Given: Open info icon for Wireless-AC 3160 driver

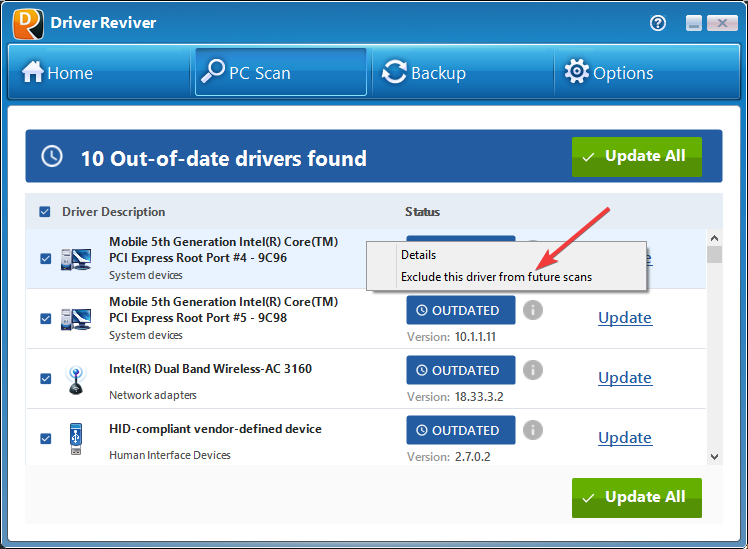Looking at the screenshot, I should coord(533,370).
